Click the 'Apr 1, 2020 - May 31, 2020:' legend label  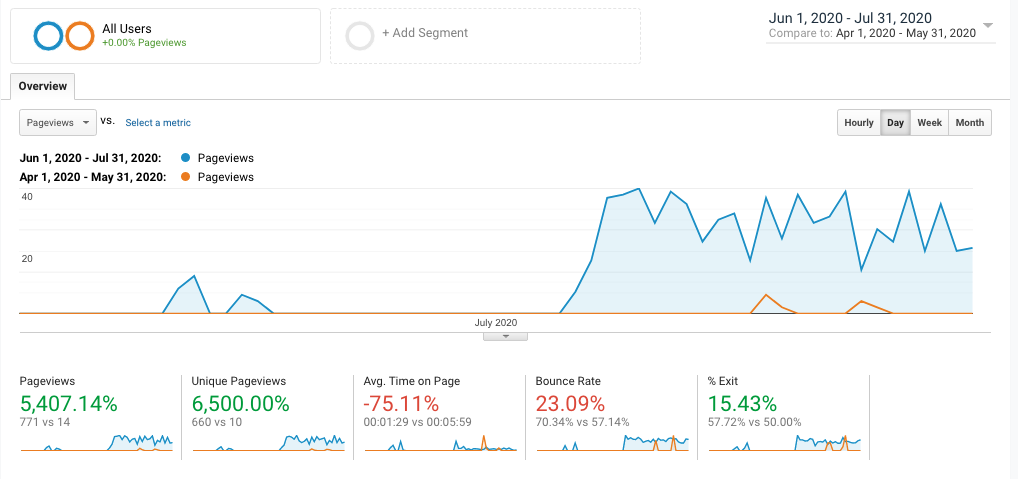tap(91, 177)
